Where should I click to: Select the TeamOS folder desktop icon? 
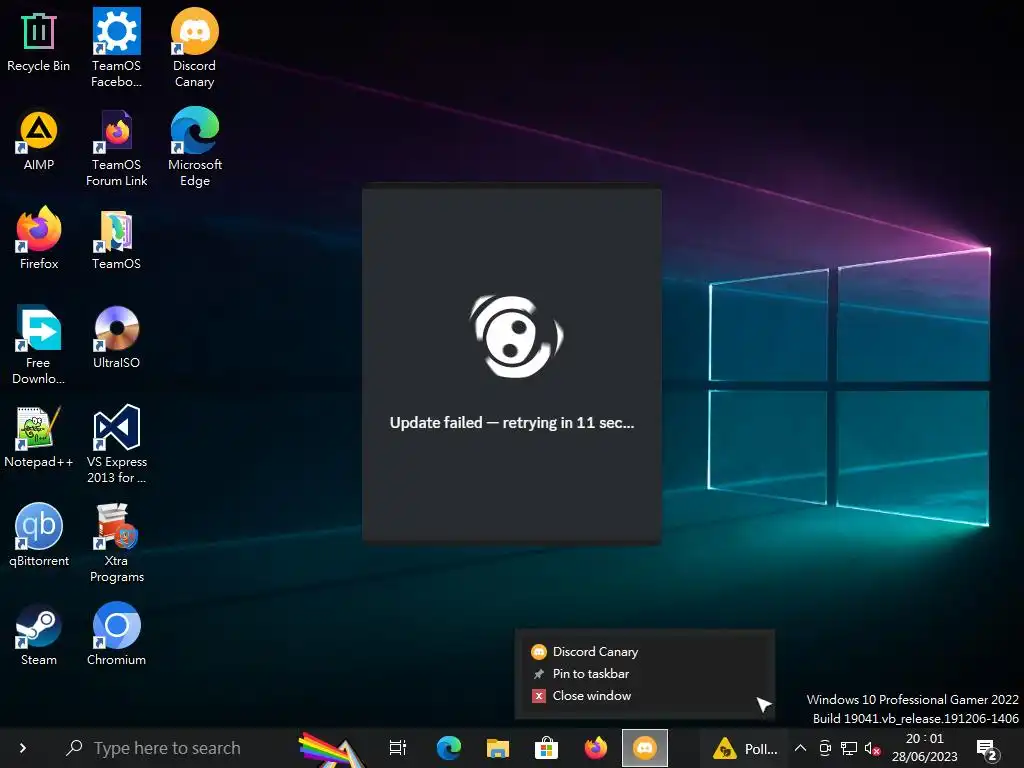click(x=116, y=240)
